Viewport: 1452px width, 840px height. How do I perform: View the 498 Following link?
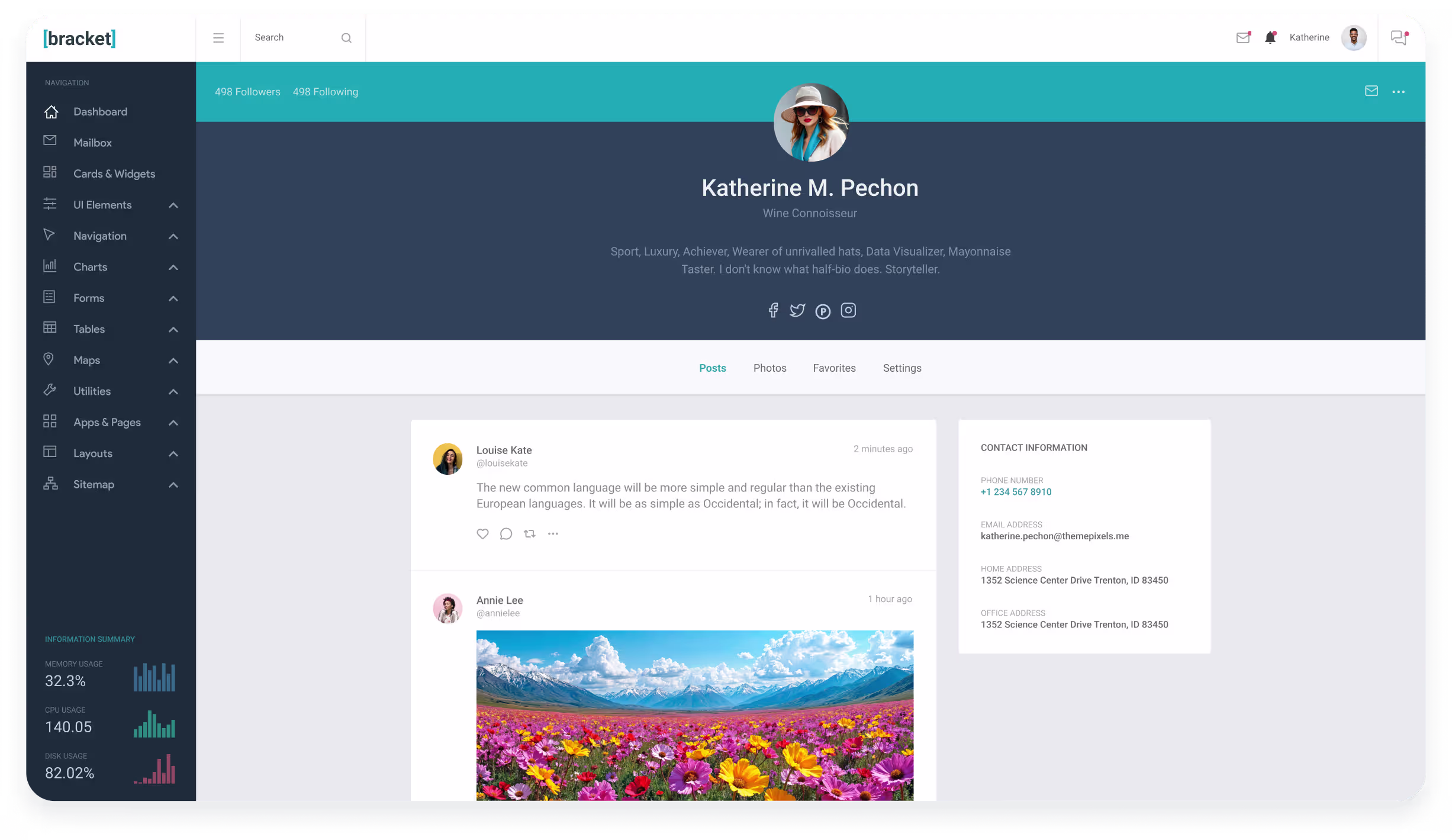pos(326,92)
